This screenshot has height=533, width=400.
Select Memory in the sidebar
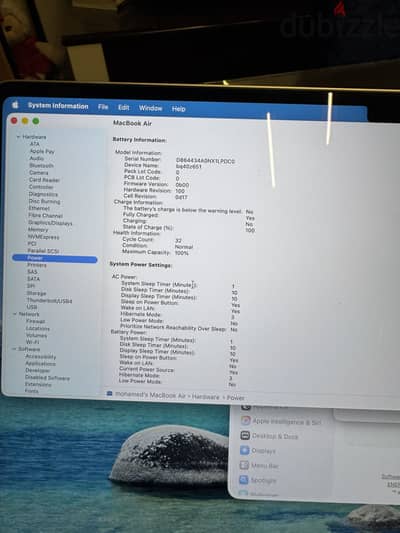(x=38, y=230)
